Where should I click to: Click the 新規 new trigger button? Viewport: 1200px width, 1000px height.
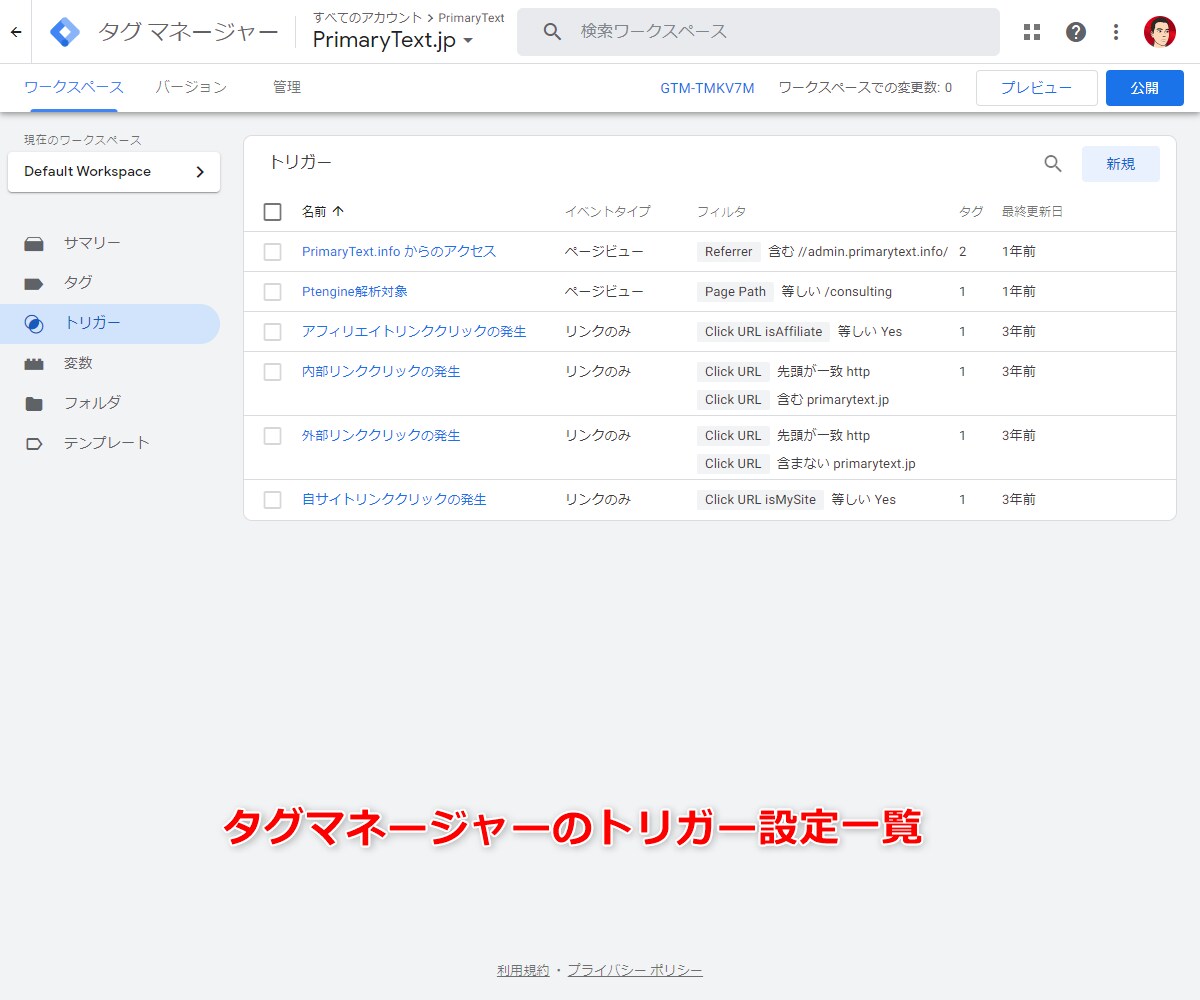point(1121,164)
